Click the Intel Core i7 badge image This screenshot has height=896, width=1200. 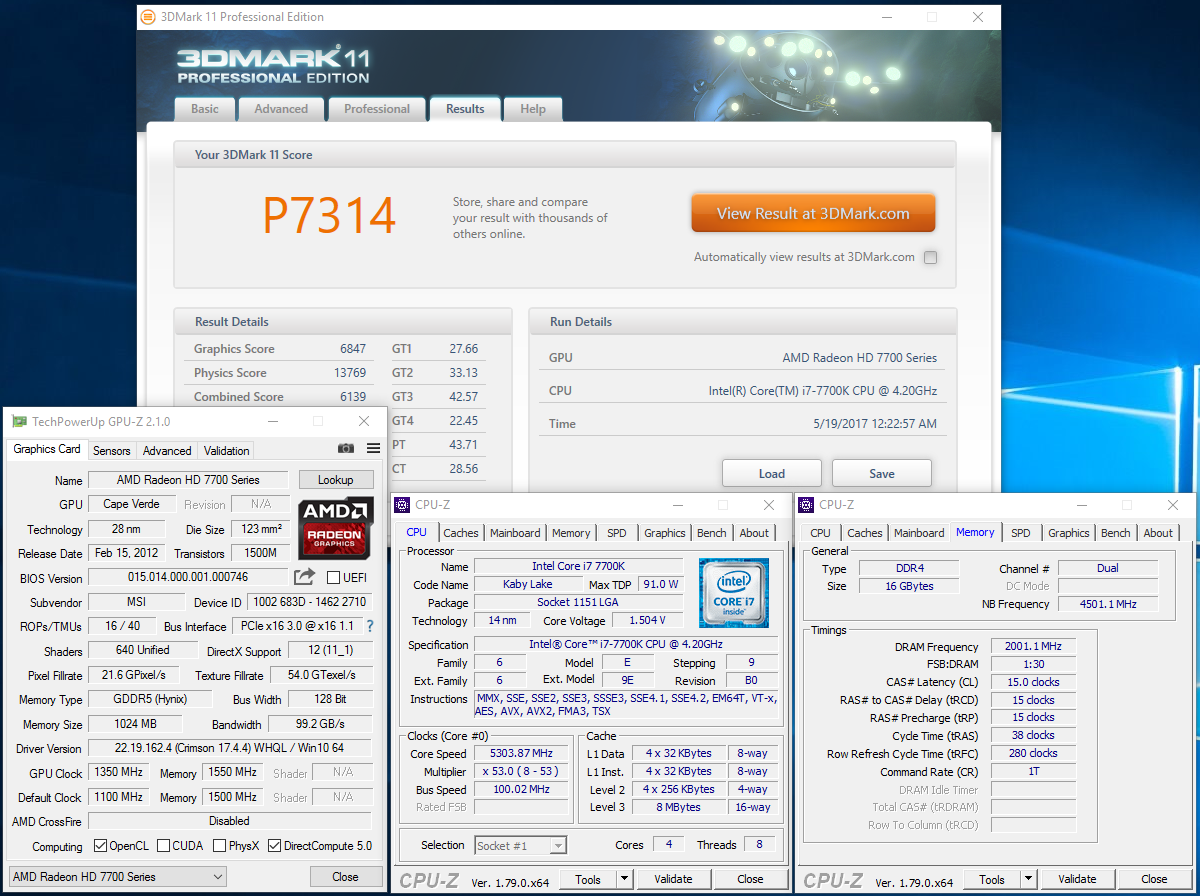point(734,594)
